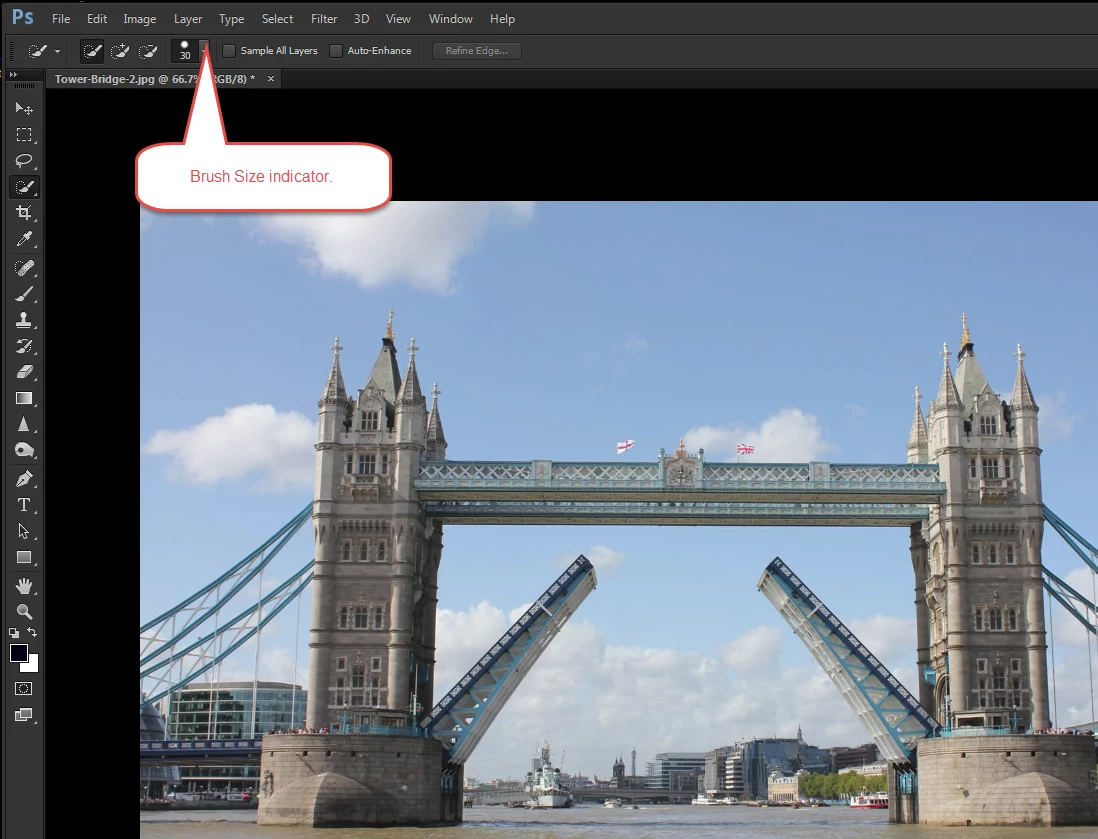The width and height of the screenshot is (1098, 839).
Task: Close the Tower-Bridge-2.jpg document tab
Action: pyautogui.click(x=270, y=79)
